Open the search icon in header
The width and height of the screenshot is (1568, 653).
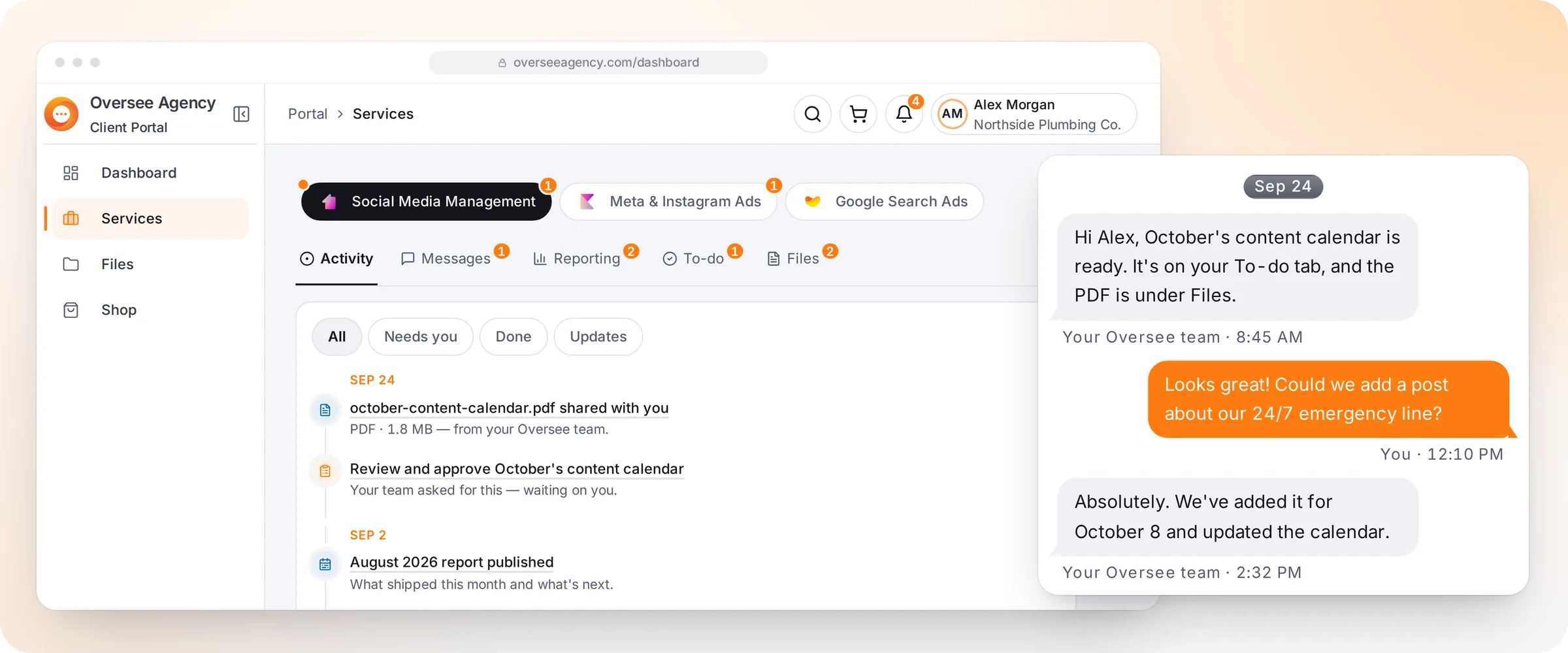click(x=812, y=114)
